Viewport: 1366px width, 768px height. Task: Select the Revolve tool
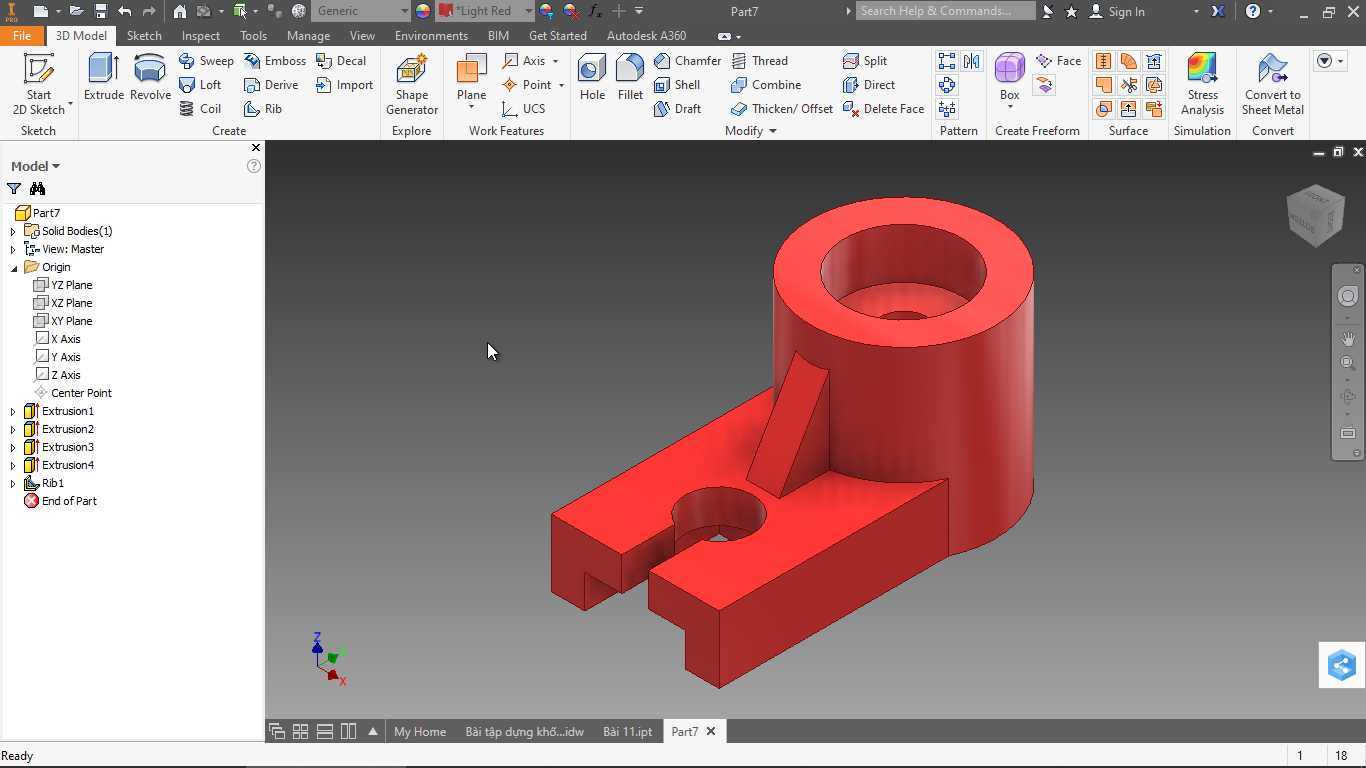tap(150, 78)
